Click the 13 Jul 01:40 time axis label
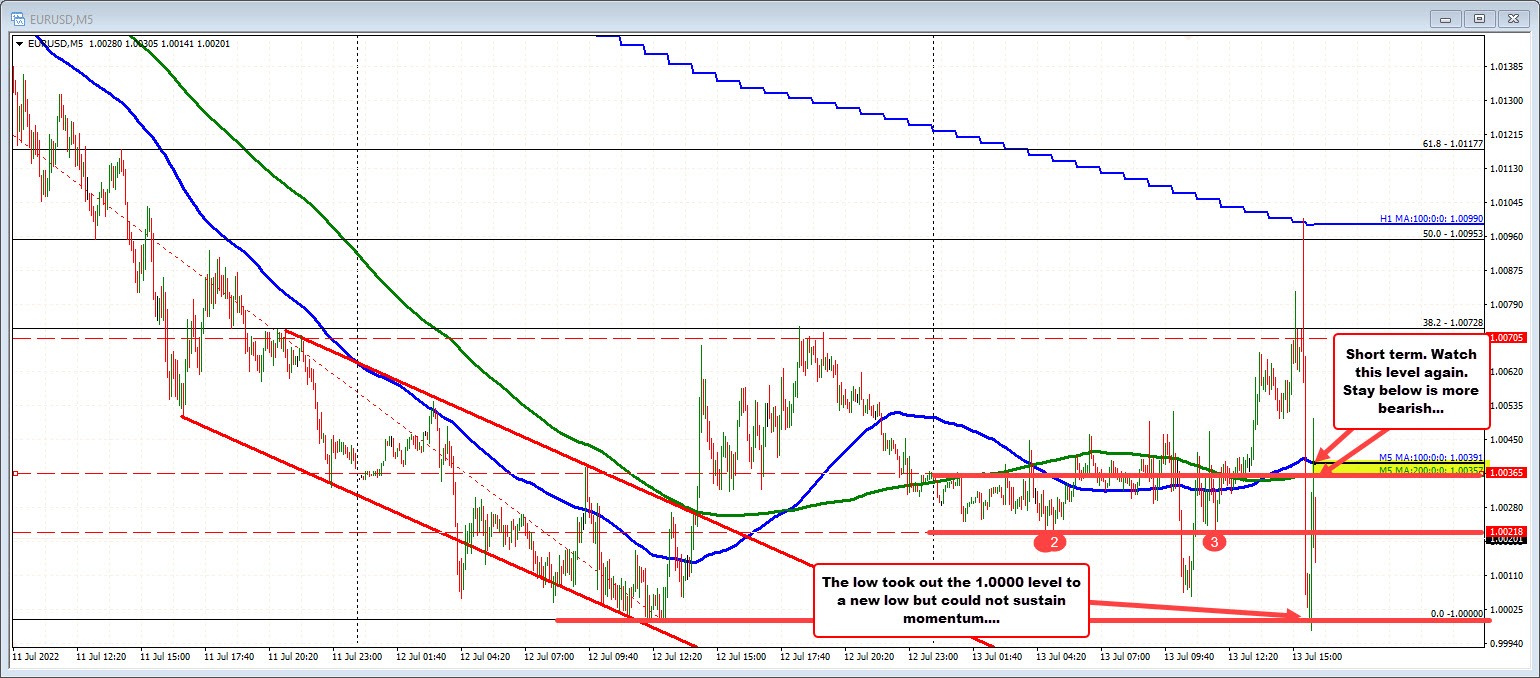The image size is (1540, 678). pyautogui.click(x=997, y=657)
